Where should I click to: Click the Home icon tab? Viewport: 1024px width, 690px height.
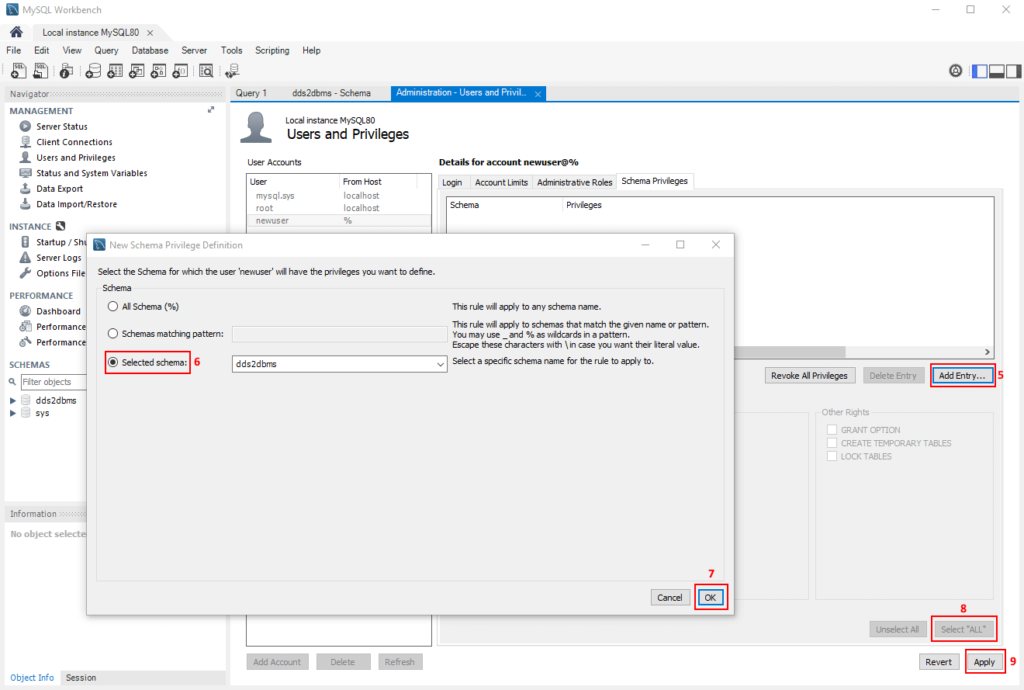tap(16, 32)
